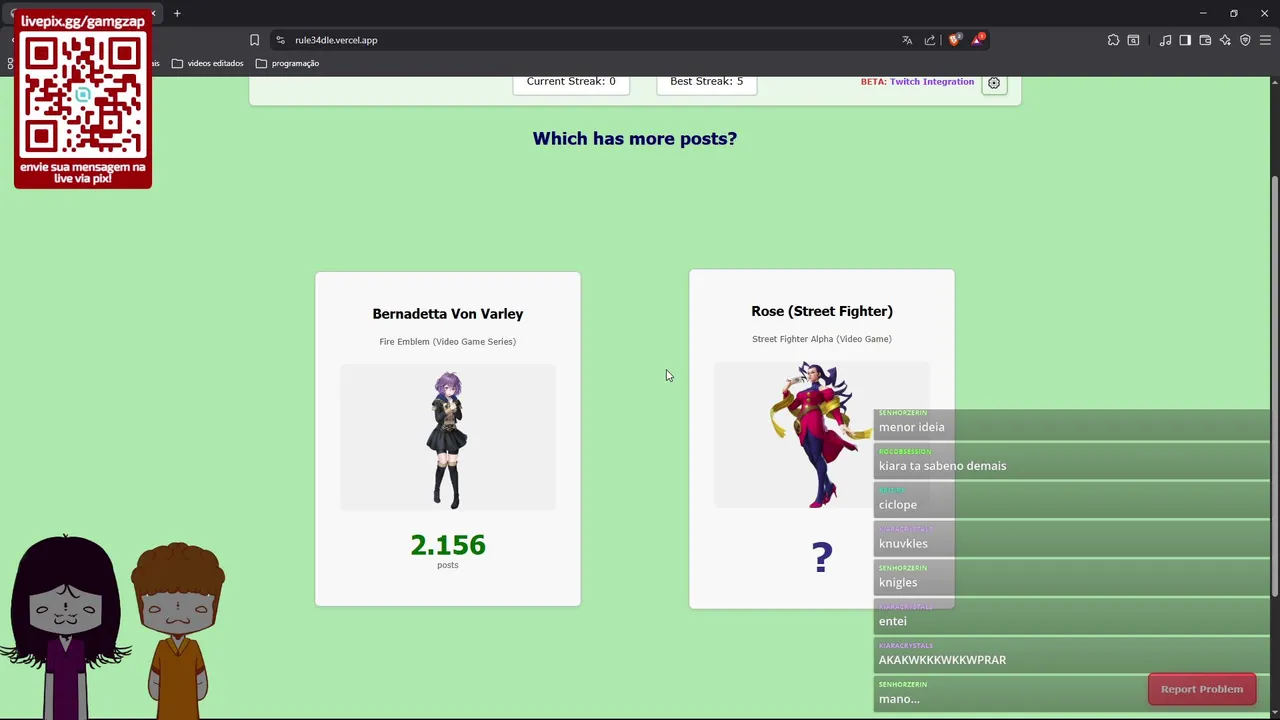Open the translate page icon
The height and width of the screenshot is (720, 1280).
coord(907,40)
